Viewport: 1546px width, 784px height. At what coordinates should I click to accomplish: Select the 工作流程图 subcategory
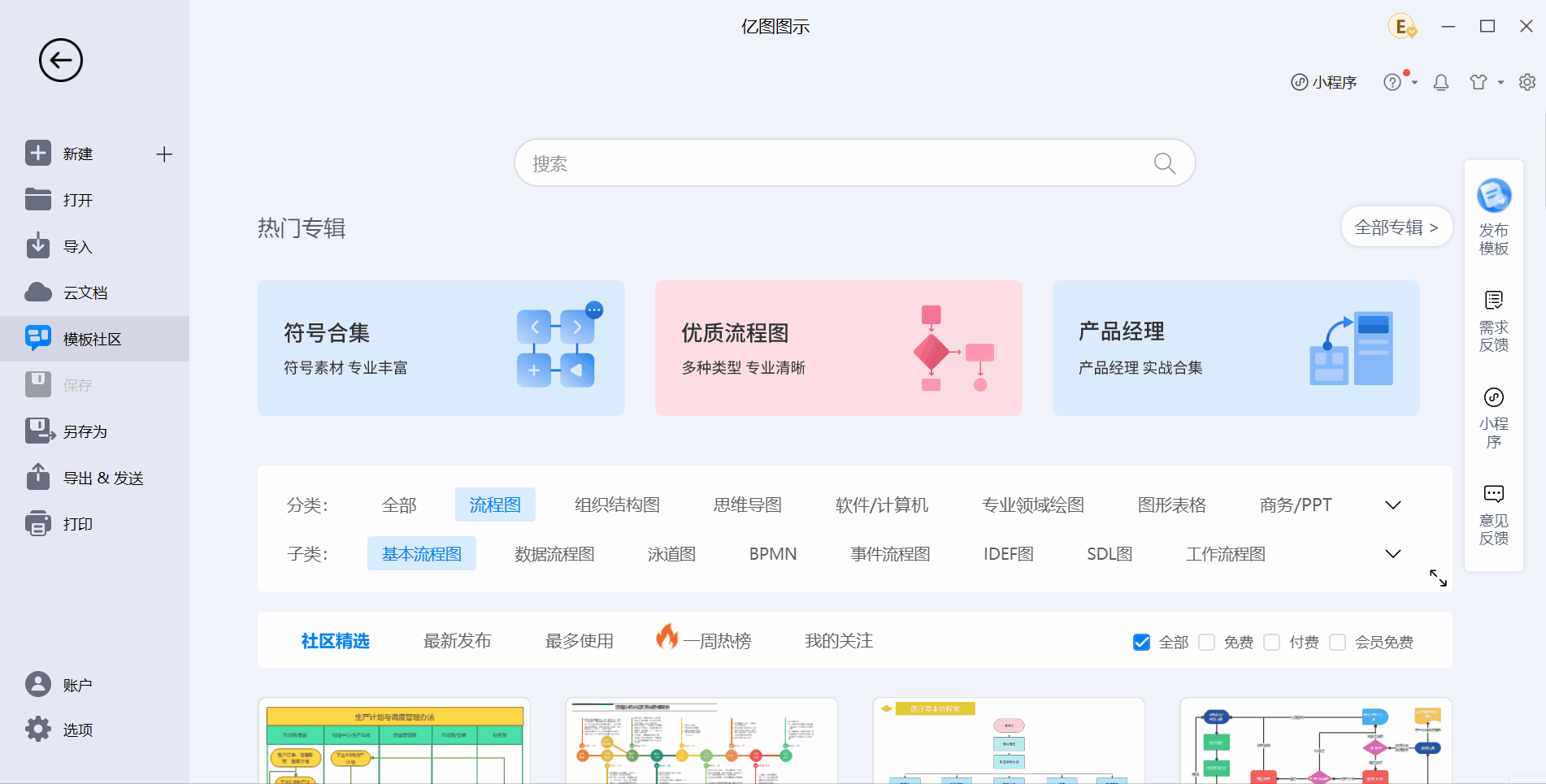click(1226, 554)
